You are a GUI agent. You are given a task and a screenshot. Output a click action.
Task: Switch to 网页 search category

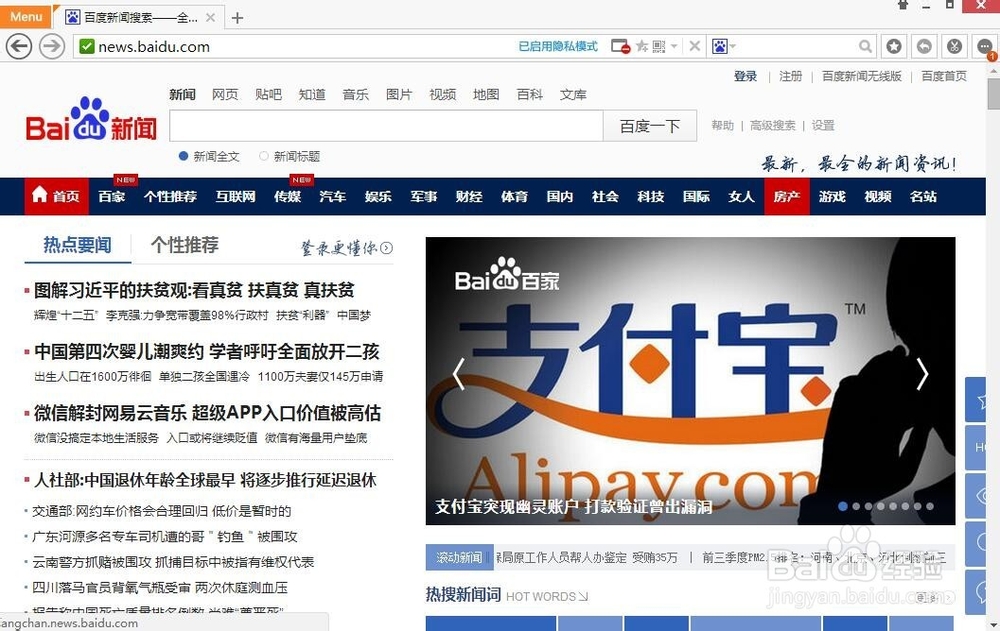pyautogui.click(x=225, y=94)
